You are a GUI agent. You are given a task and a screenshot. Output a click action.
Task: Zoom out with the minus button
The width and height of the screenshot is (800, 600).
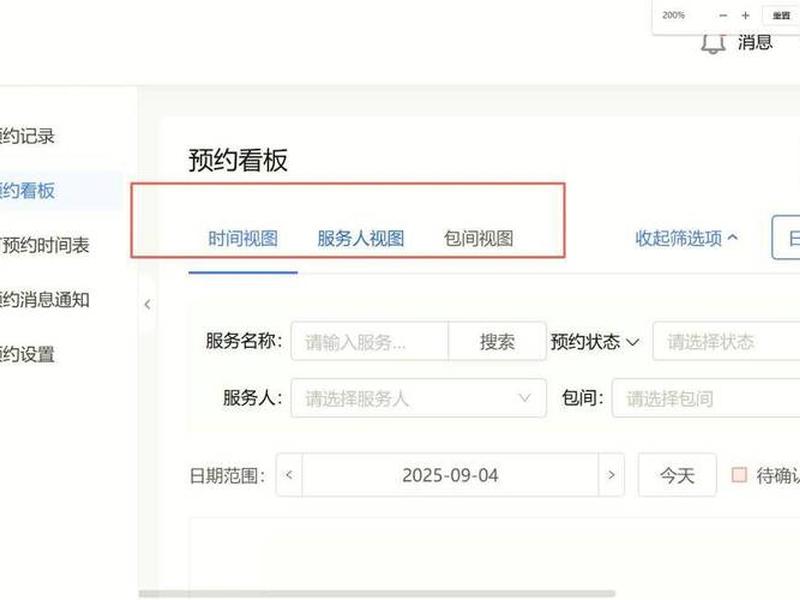click(723, 15)
